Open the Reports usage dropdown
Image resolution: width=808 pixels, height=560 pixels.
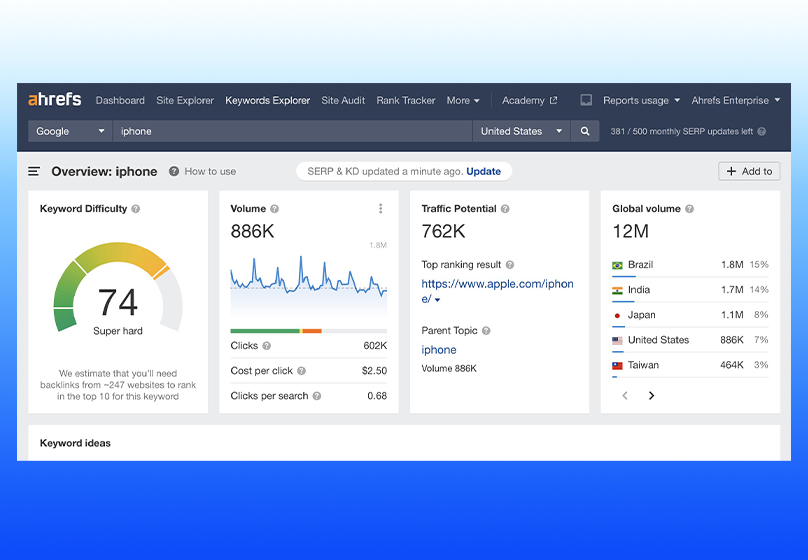641,100
